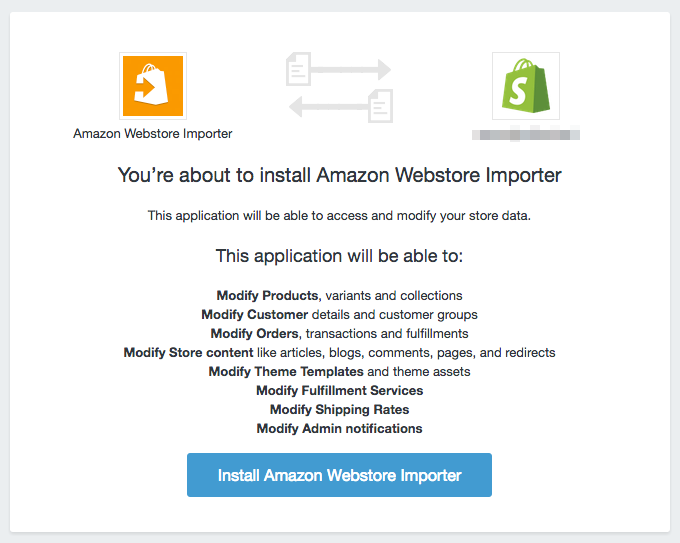Click the blurred store name under Shopify logo

526,134
